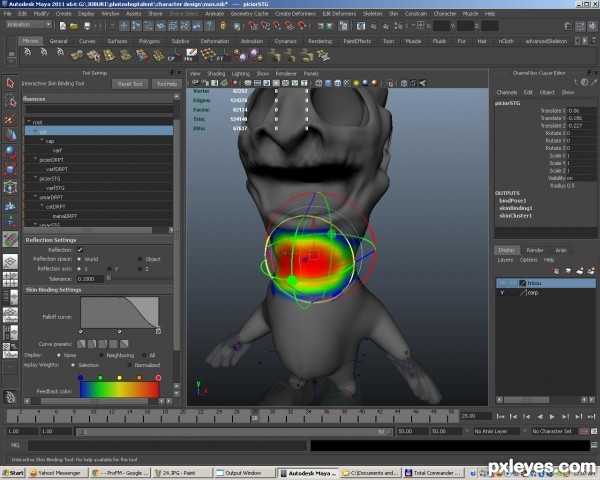Select Object reflection space radio
The height and width of the screenshot is (480, 600).
pos(140,259)
